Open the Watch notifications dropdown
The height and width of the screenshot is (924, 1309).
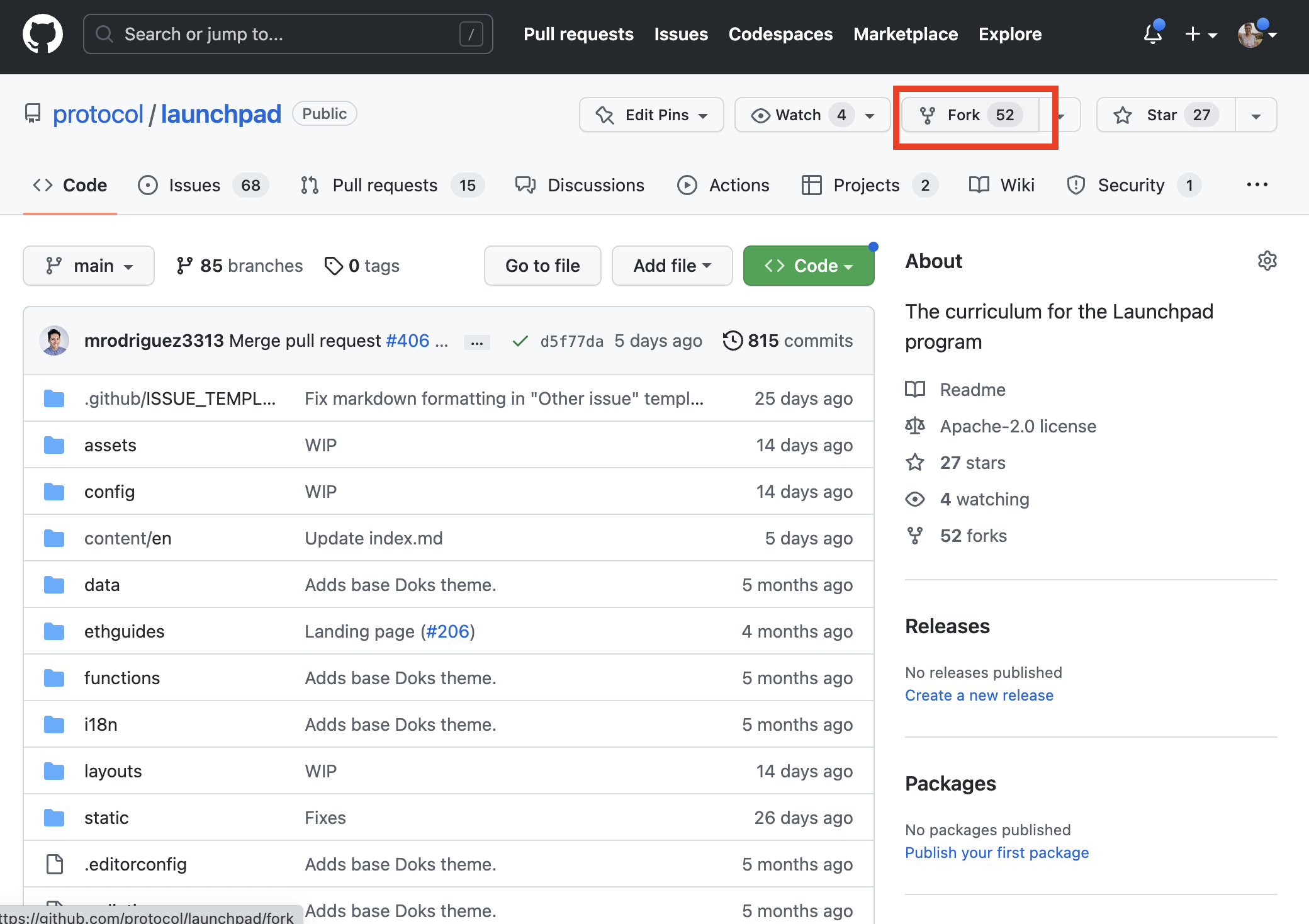coord(812,115)
